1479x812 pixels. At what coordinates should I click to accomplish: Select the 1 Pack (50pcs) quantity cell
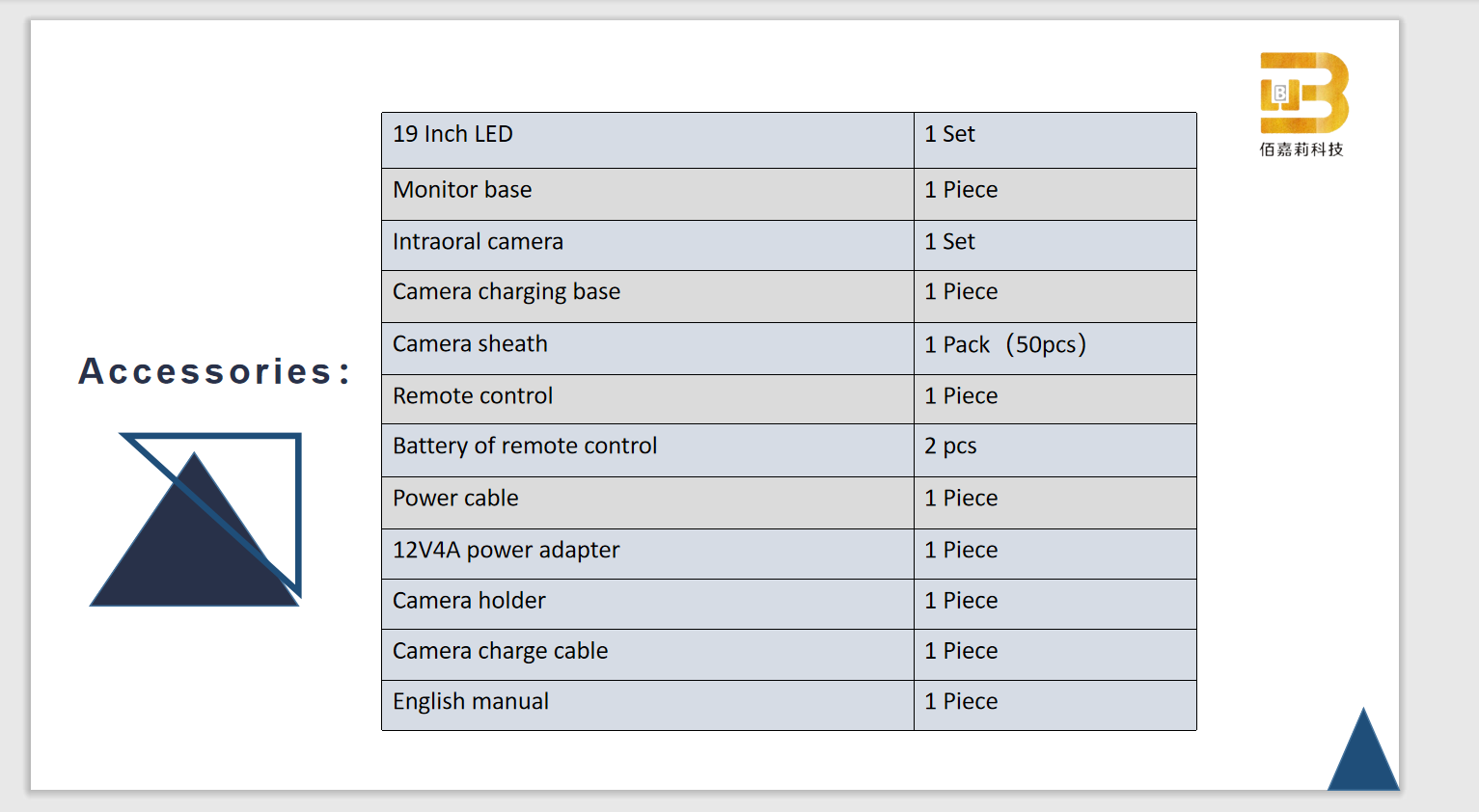[x=1055, y=349]
